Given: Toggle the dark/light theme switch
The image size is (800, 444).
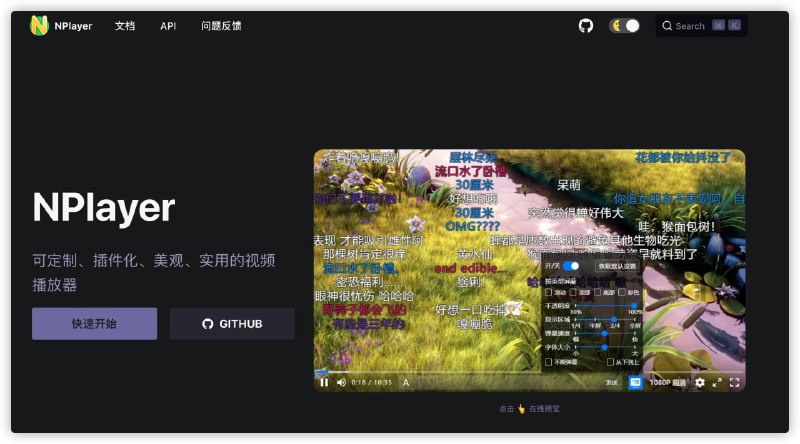Looking at the screenshot, I should (624, 26).
